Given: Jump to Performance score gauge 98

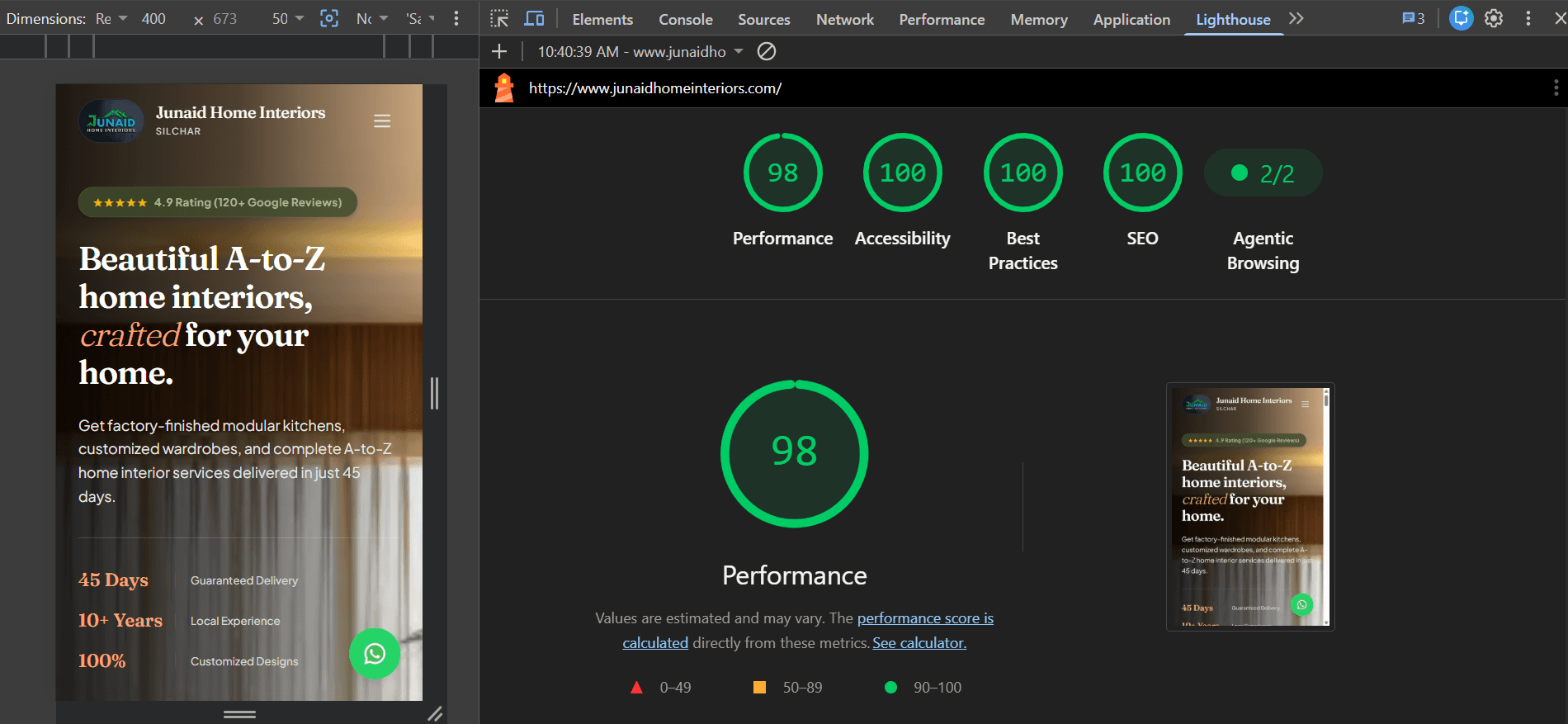Looking at the screenshot, I should pyautogui.click(x=782, y=173).
